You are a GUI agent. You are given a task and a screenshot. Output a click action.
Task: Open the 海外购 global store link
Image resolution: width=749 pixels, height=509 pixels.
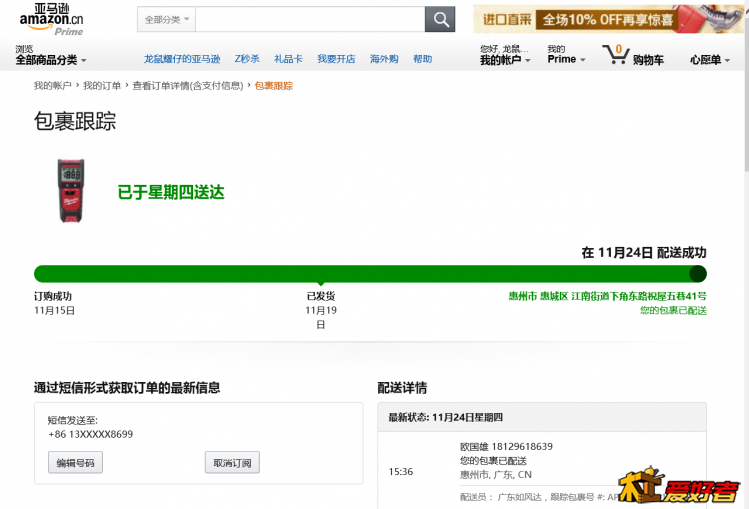(384, 59)
